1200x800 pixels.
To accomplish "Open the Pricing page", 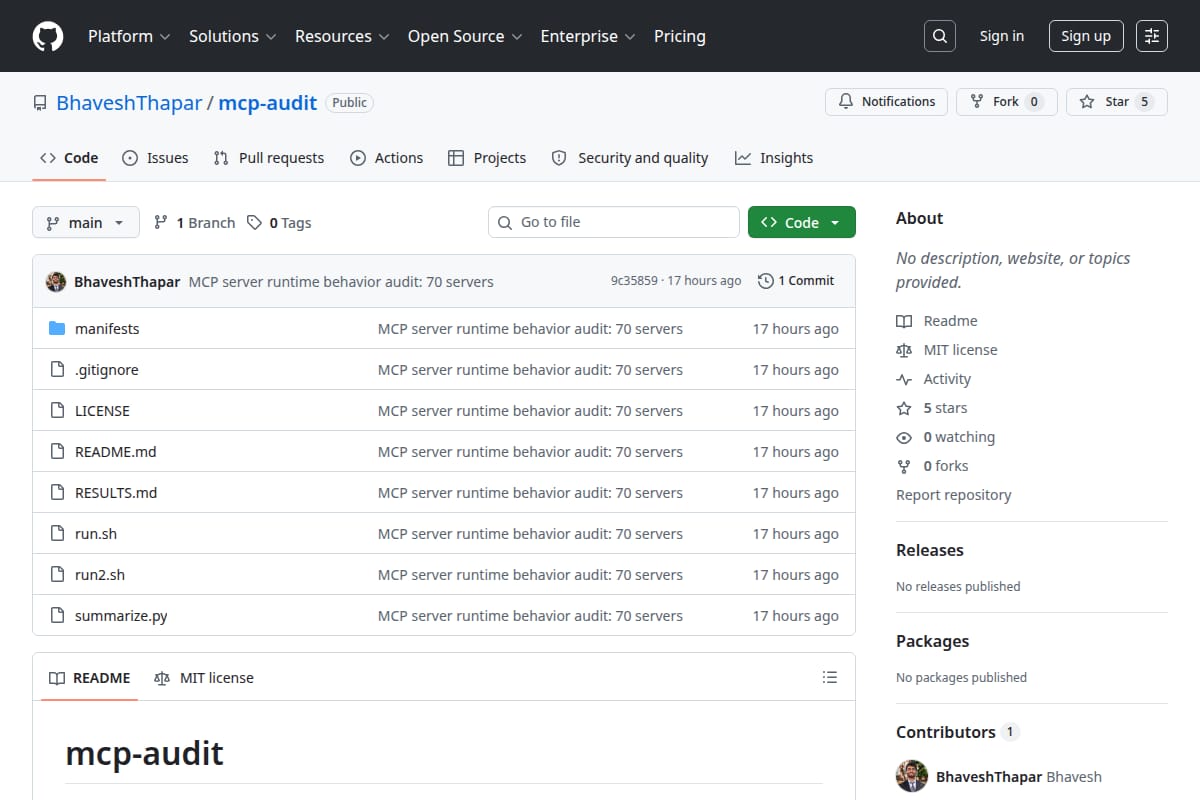I will pos(680,36).
